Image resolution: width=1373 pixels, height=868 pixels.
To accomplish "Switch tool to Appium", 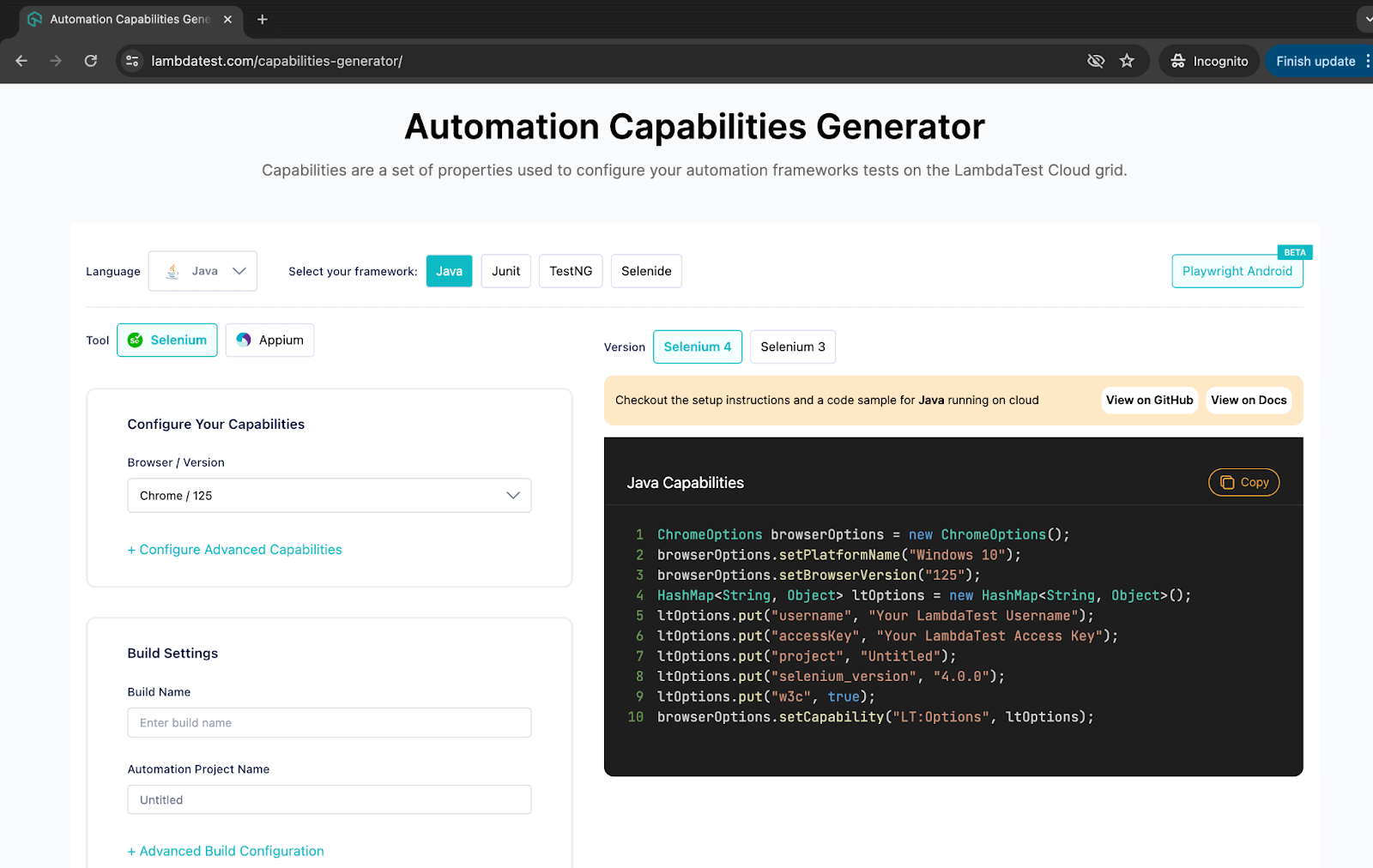I will tap(269, 341).
